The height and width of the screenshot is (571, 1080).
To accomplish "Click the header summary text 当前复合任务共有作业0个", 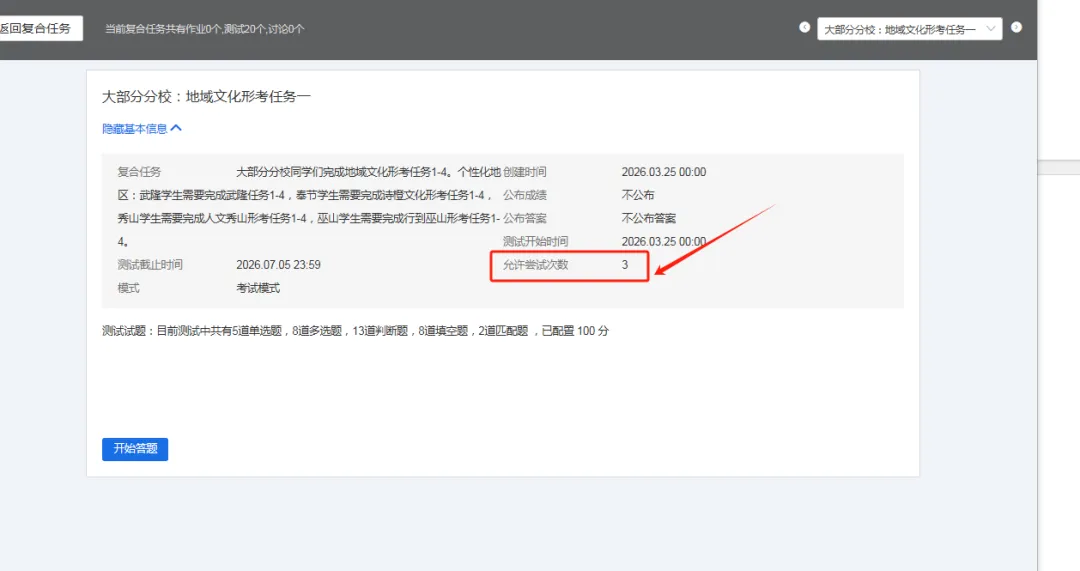I will (x=163, y=29).
